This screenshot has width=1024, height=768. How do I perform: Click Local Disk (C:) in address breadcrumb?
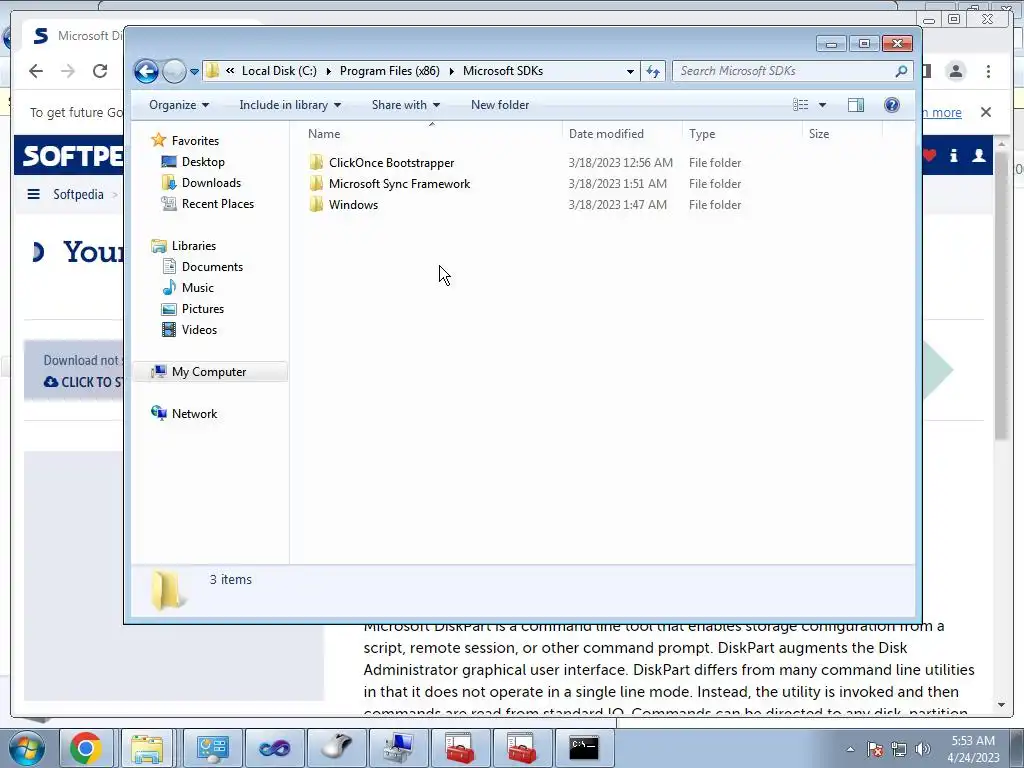coord(279,71)
